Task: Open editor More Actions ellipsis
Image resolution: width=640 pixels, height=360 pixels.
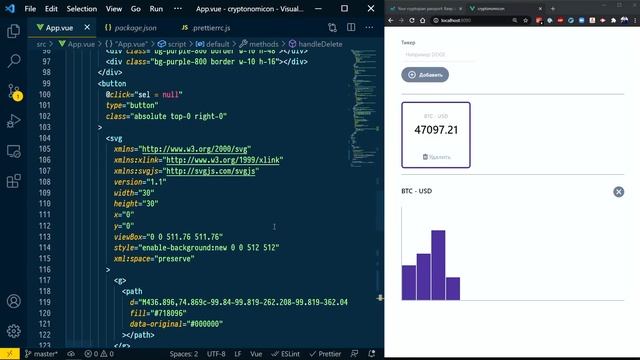Action: (369, 27)
